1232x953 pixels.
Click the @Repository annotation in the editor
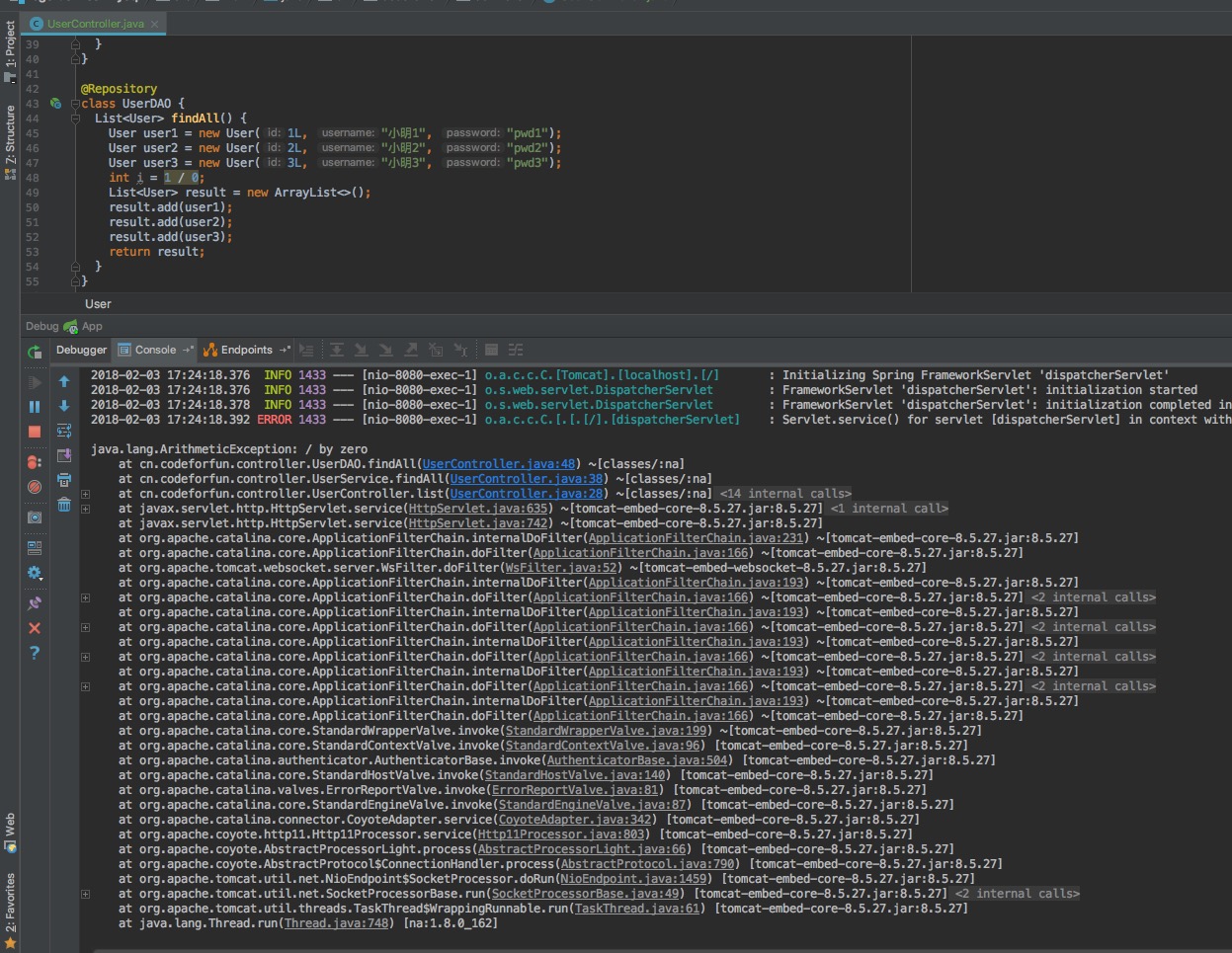pyautogui.click(x=119, y=89)
